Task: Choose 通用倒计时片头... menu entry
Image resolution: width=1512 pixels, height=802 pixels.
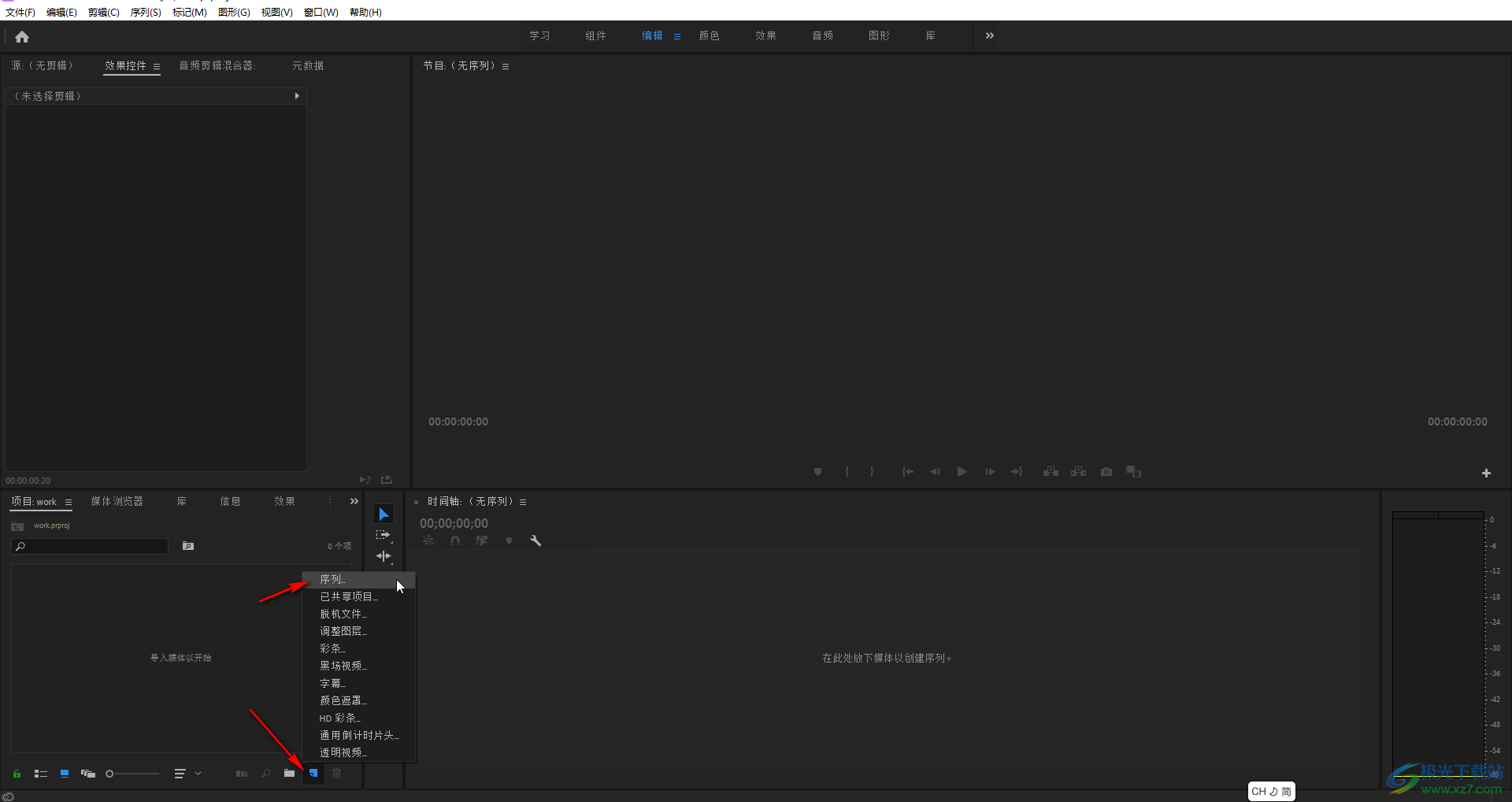Action: [x=359, y=735]
